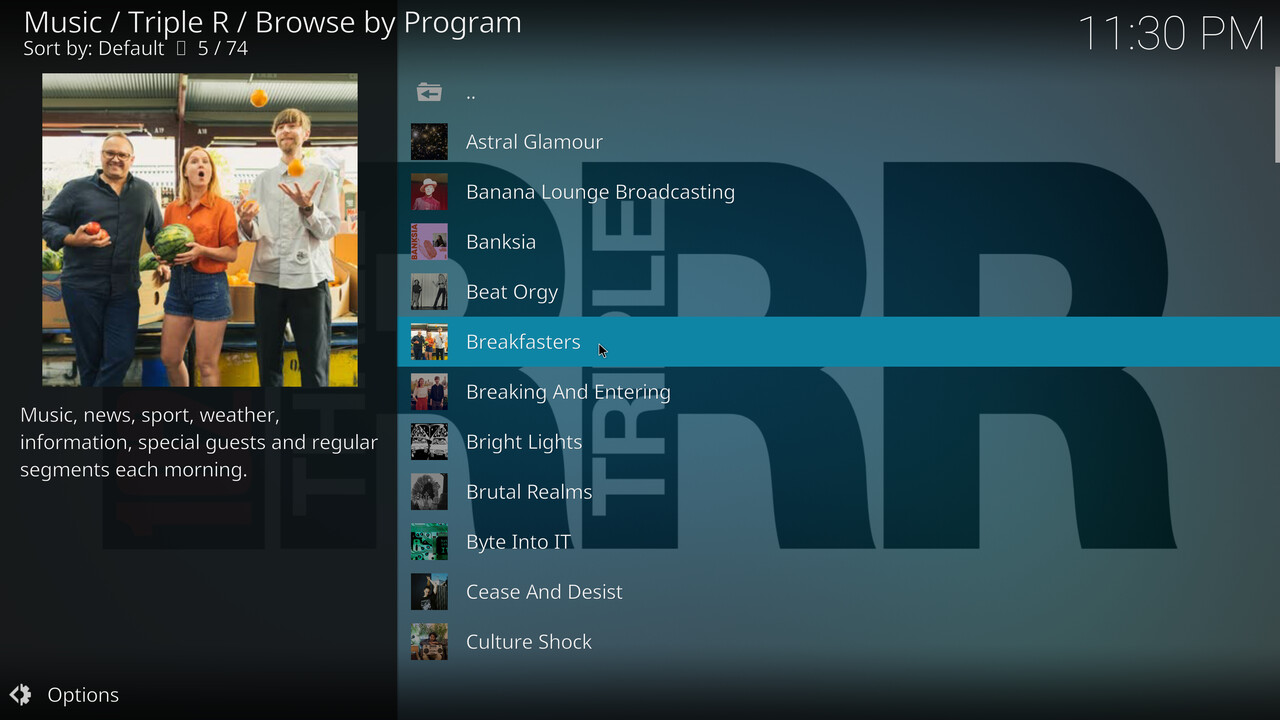Click the Sort by: Default label
The height and width of the screenshot is (720, 1280).
pyautogui.click(x=94, y=48)
